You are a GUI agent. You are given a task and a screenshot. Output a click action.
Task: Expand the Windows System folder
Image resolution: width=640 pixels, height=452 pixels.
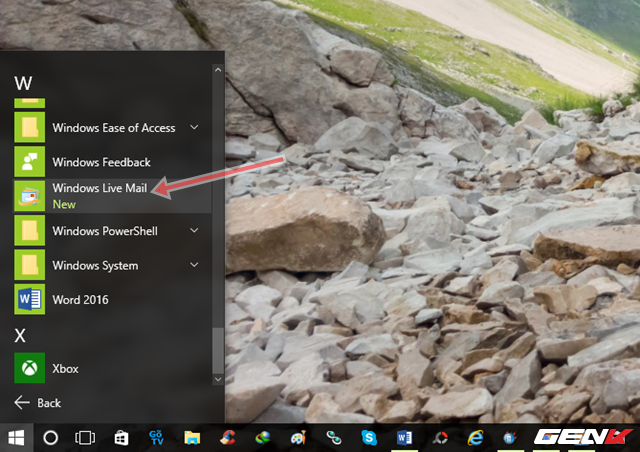click(194, 265)
